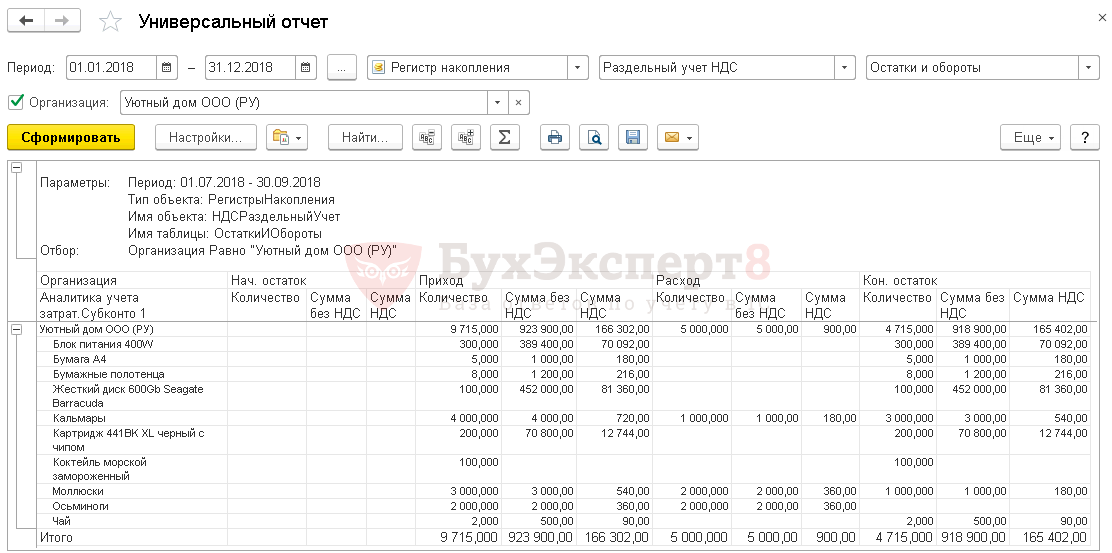Click the back navigation arrow

[26, 21]
